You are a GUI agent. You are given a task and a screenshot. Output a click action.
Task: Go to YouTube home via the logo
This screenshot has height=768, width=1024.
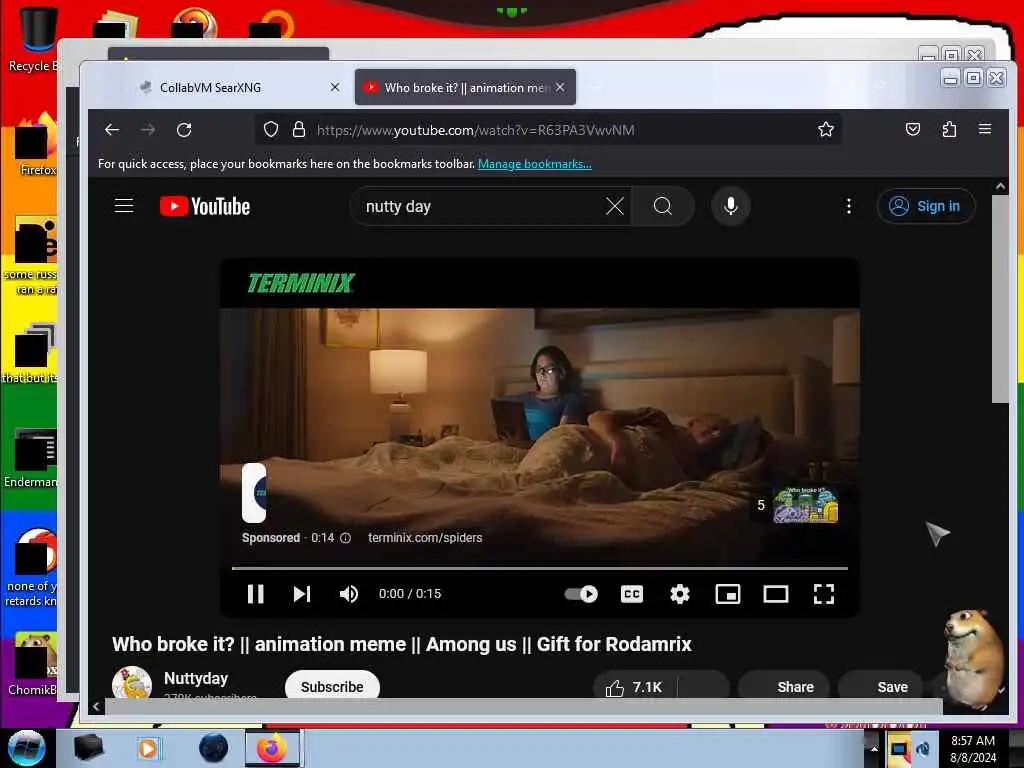pos(204,206)
